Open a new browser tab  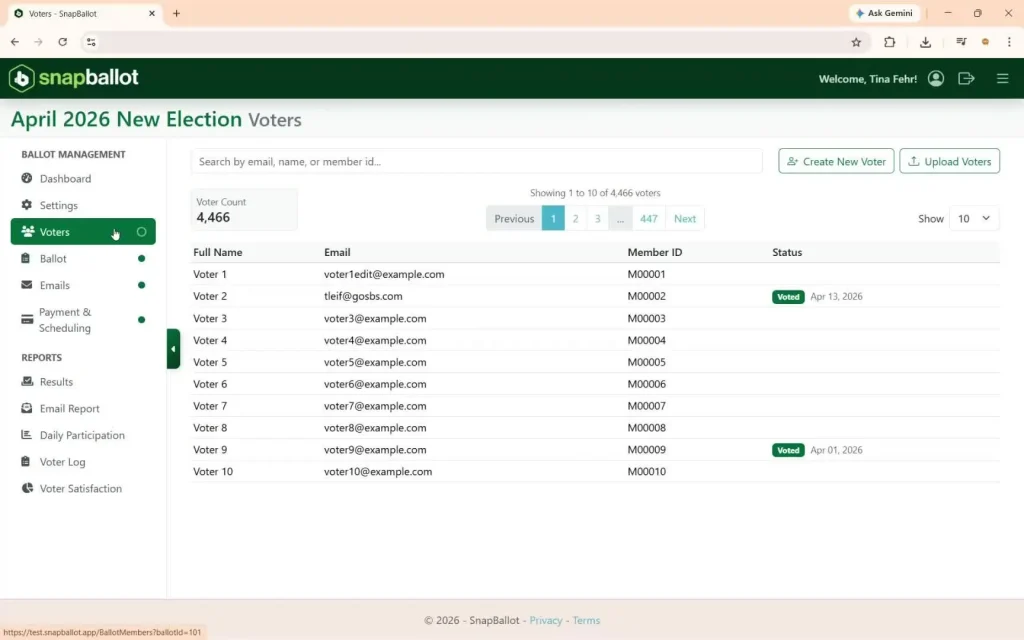(x=176, y=13)
